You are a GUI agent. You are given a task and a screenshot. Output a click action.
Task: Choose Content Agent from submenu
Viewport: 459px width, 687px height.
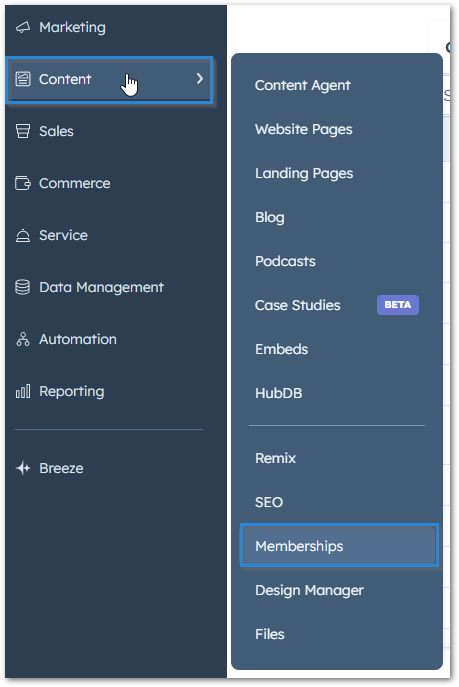(x=303, y=85)
